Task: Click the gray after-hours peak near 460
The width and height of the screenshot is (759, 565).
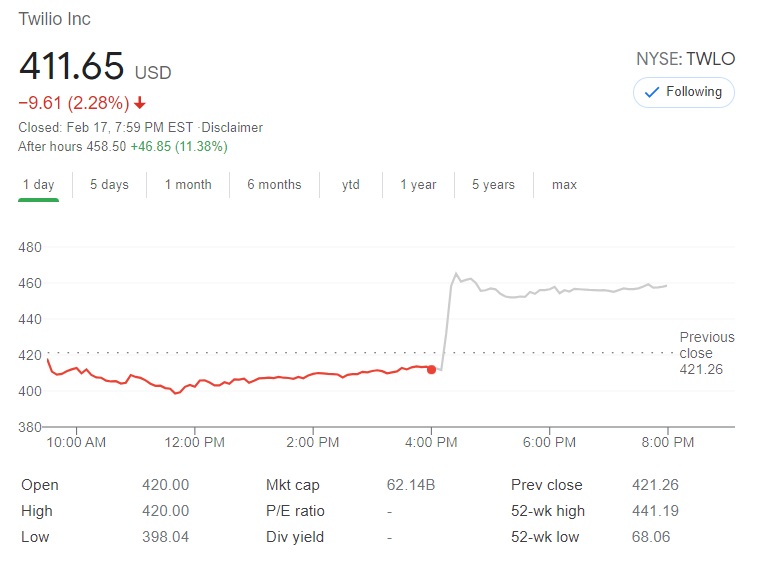Action: (456, 274)
